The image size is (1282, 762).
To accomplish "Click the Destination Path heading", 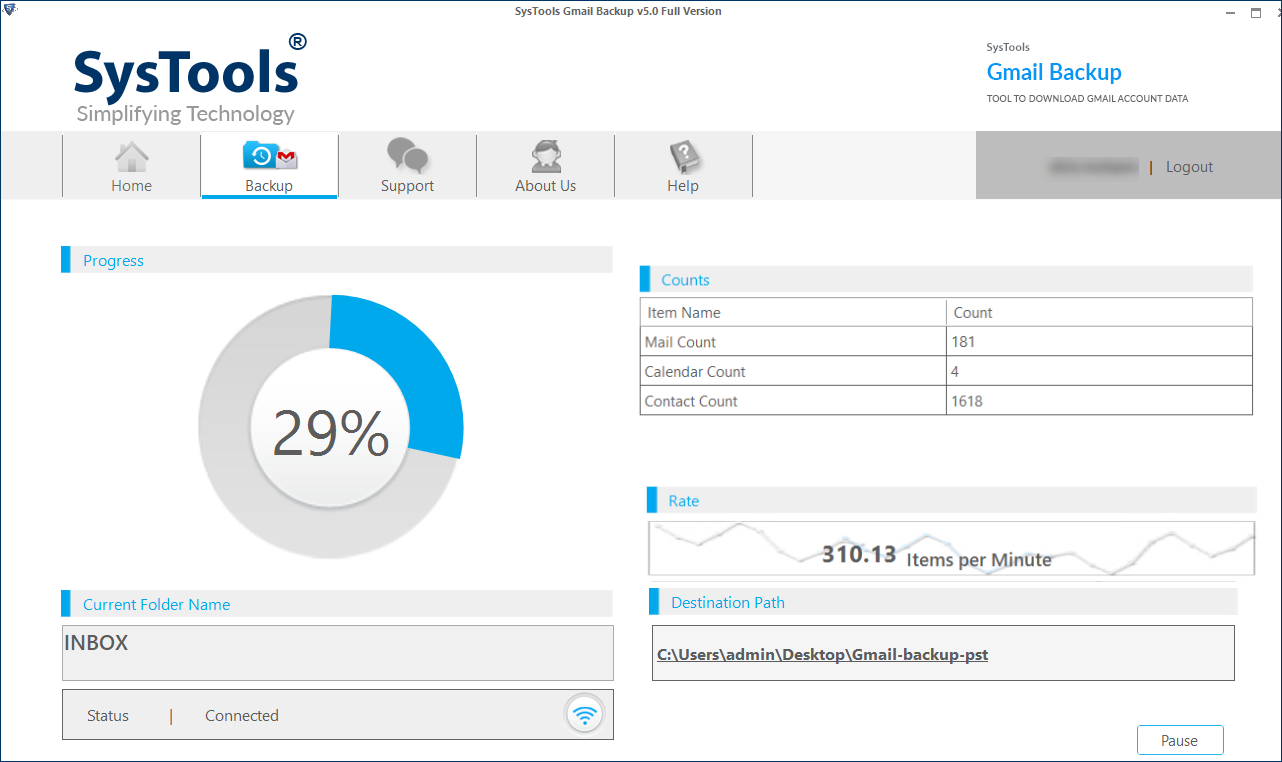I will [728, 603].
